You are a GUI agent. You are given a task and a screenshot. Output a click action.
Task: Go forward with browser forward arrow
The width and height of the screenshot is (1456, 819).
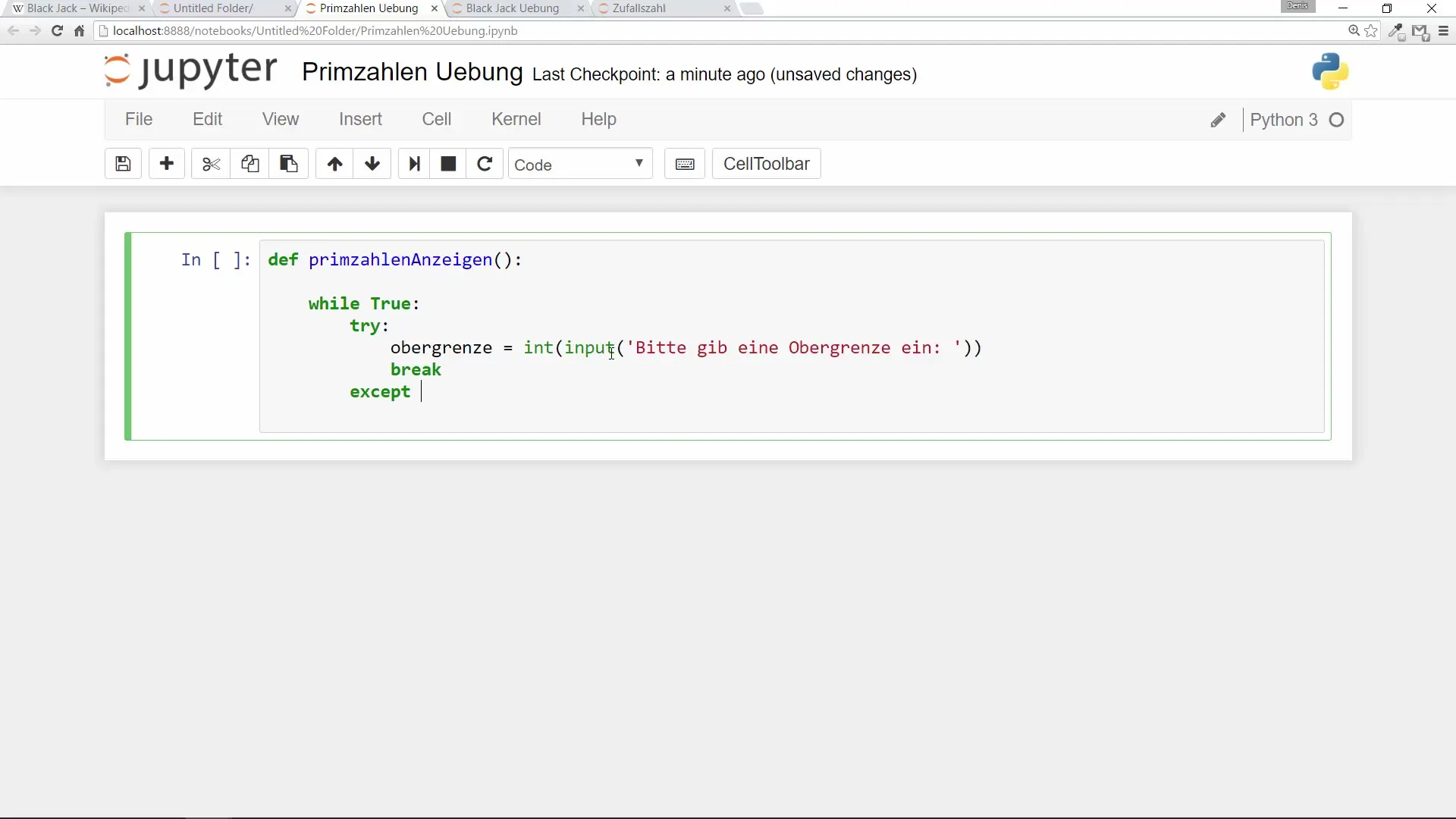35,31
